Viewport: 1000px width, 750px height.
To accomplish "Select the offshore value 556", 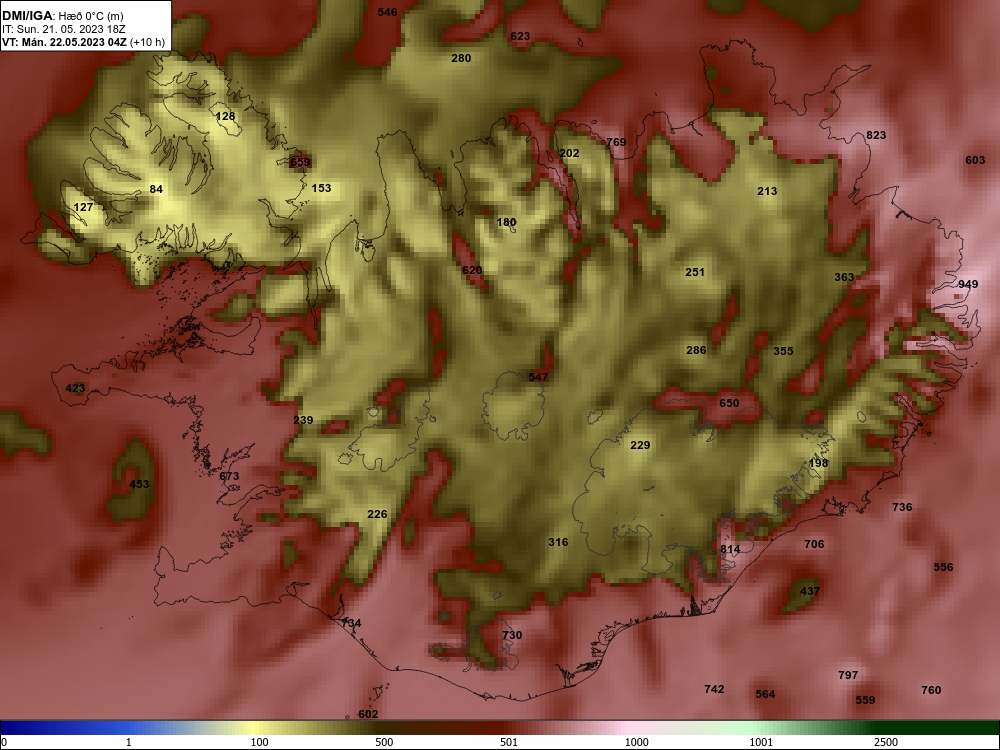I will tap(943, 567).
